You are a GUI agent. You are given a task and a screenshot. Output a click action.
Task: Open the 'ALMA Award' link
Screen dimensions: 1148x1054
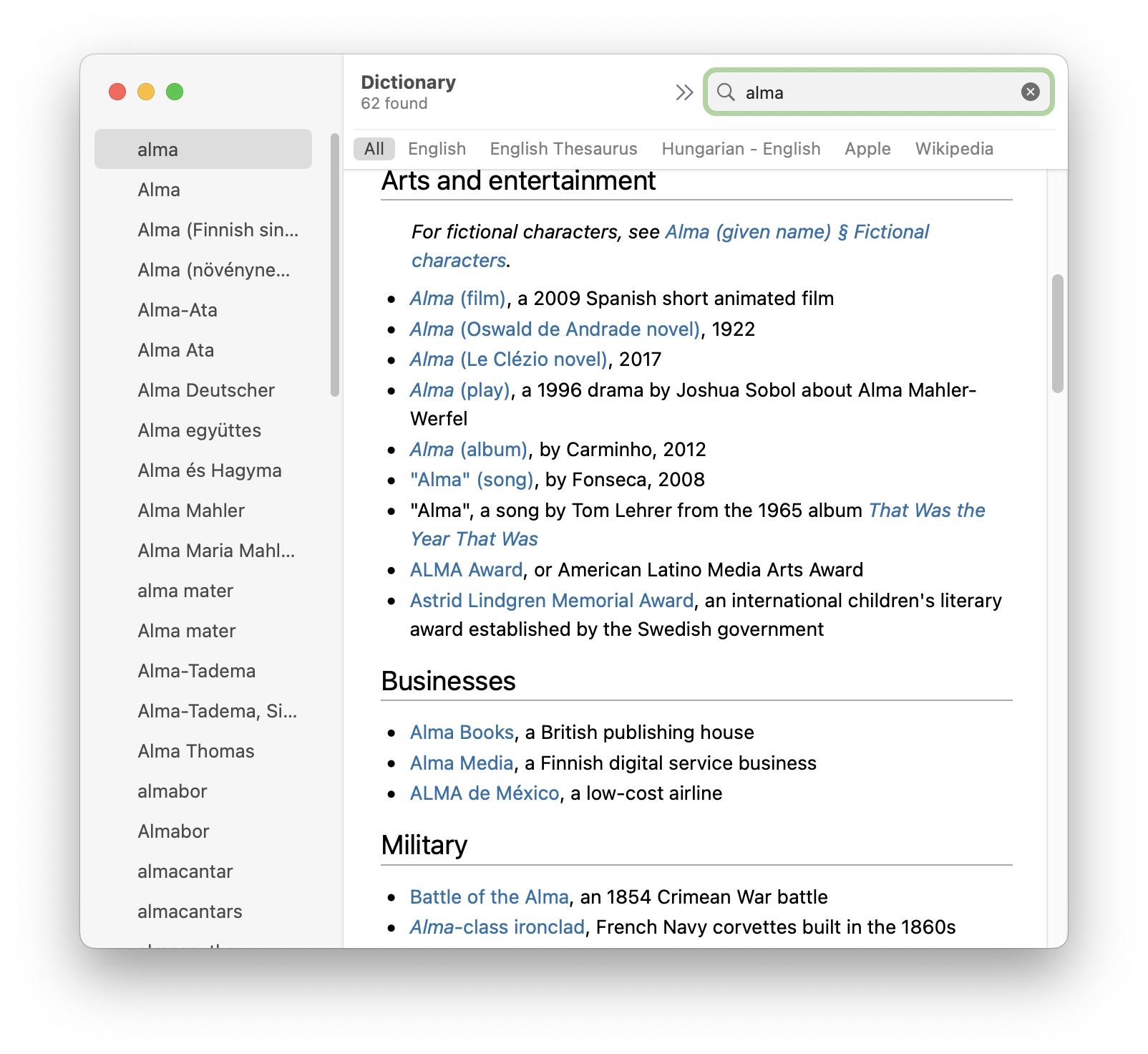pos(467,570)
